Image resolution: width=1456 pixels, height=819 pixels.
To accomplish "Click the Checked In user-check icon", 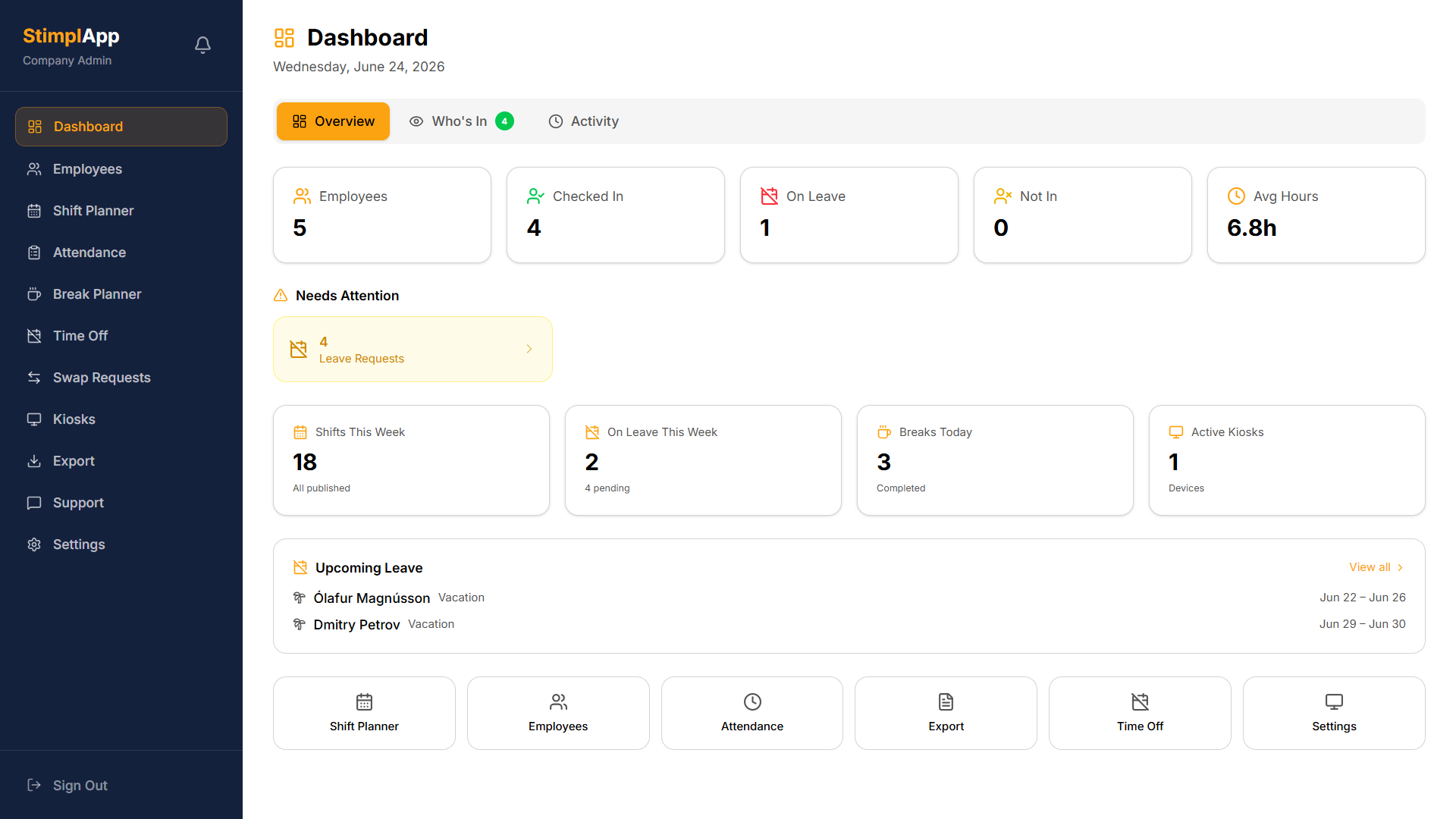I will [x=535, y=196].
